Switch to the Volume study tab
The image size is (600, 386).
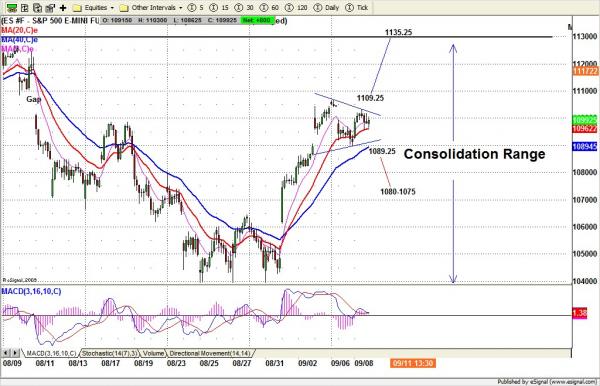coord(153,353)
